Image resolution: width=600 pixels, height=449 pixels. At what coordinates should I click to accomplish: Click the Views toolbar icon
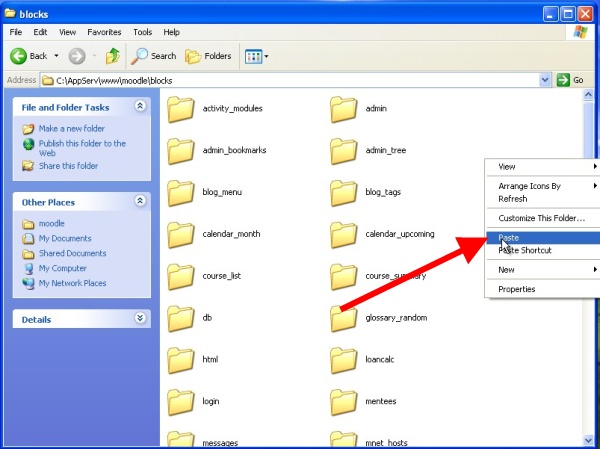tap(253, 57)
